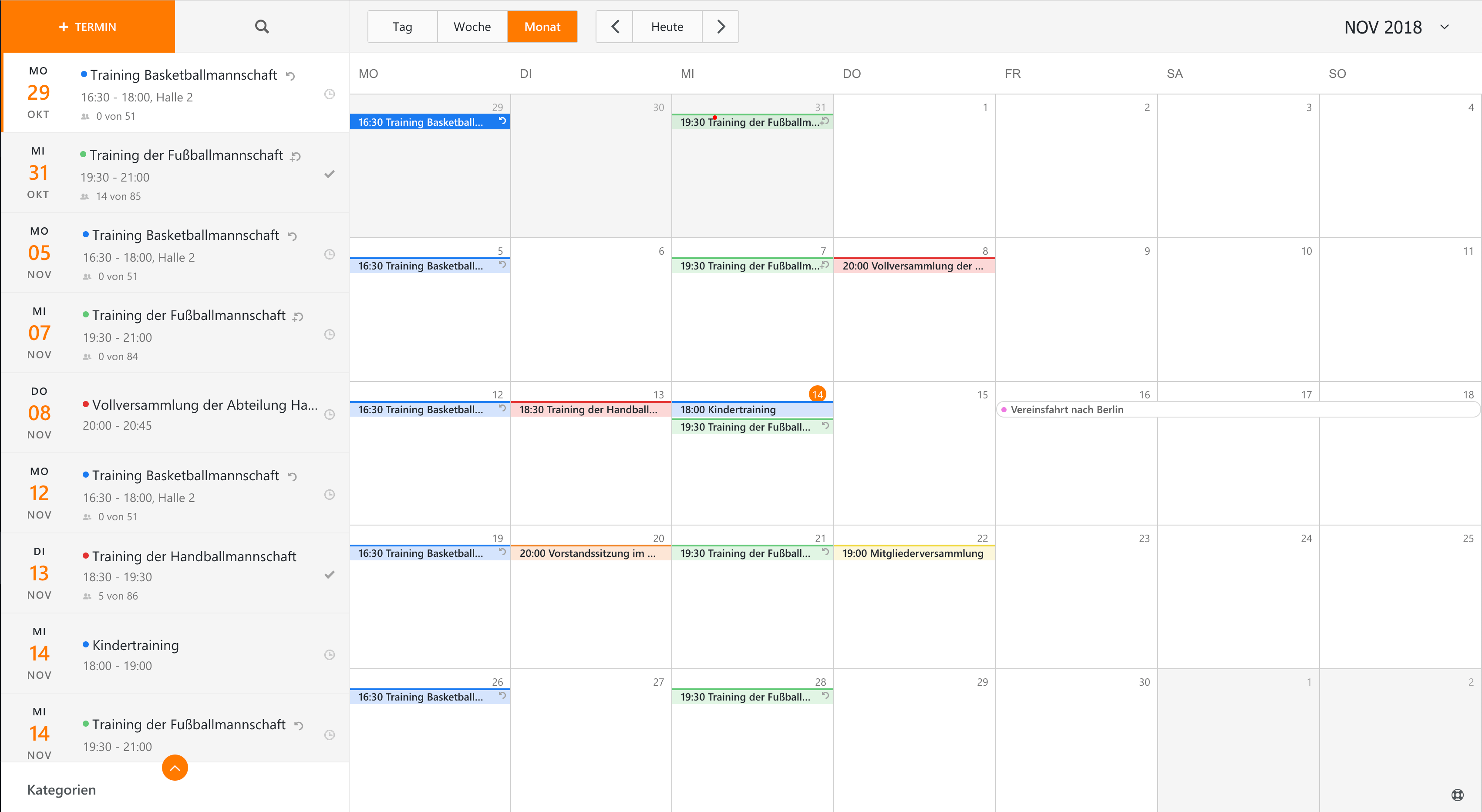Click checkmark icon of 13 NOV Handball entry
Screen dimensions: 1482x812
tap(330, 574)
